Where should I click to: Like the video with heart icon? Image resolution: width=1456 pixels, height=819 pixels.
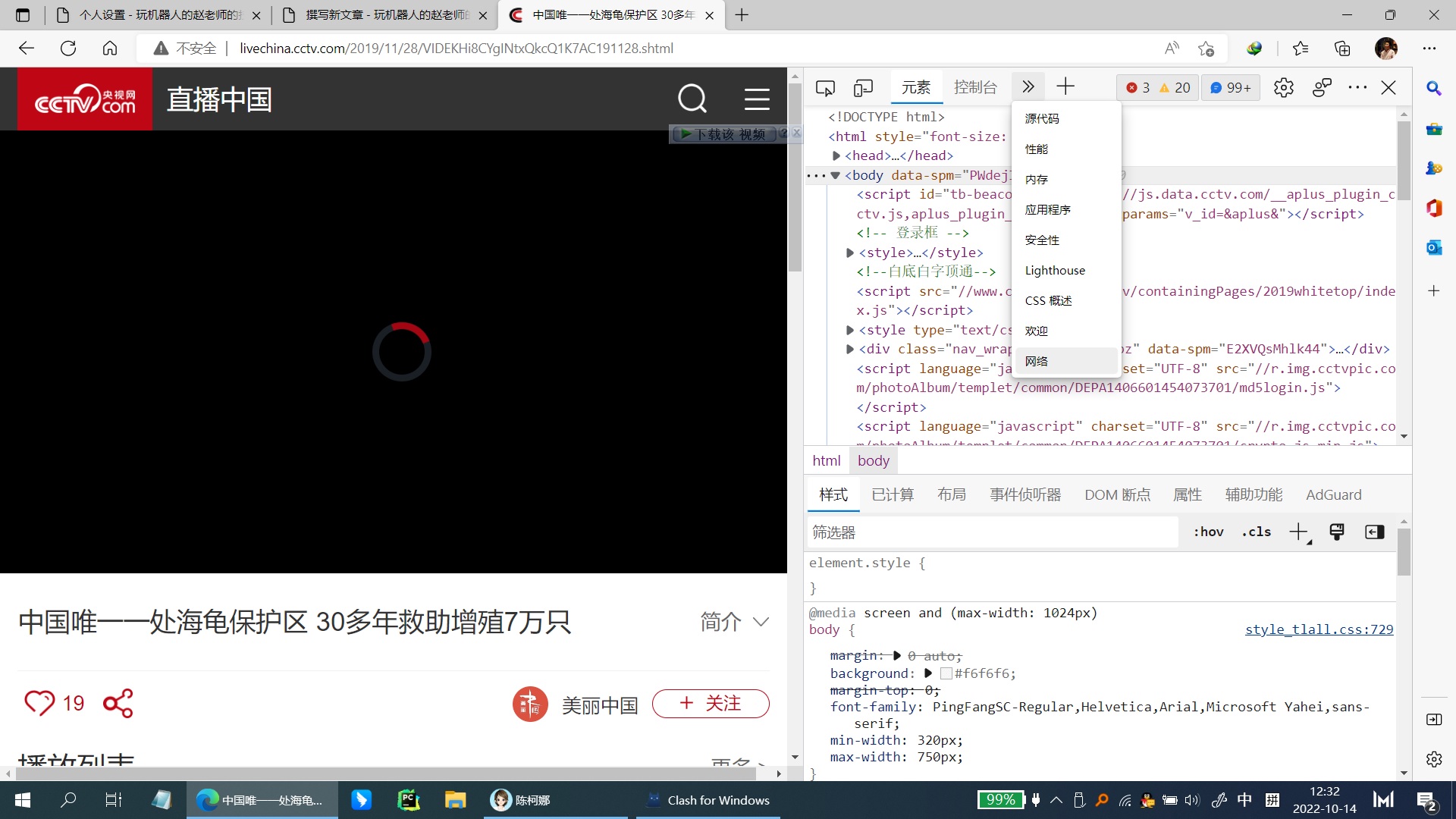(x=39, y=703)
